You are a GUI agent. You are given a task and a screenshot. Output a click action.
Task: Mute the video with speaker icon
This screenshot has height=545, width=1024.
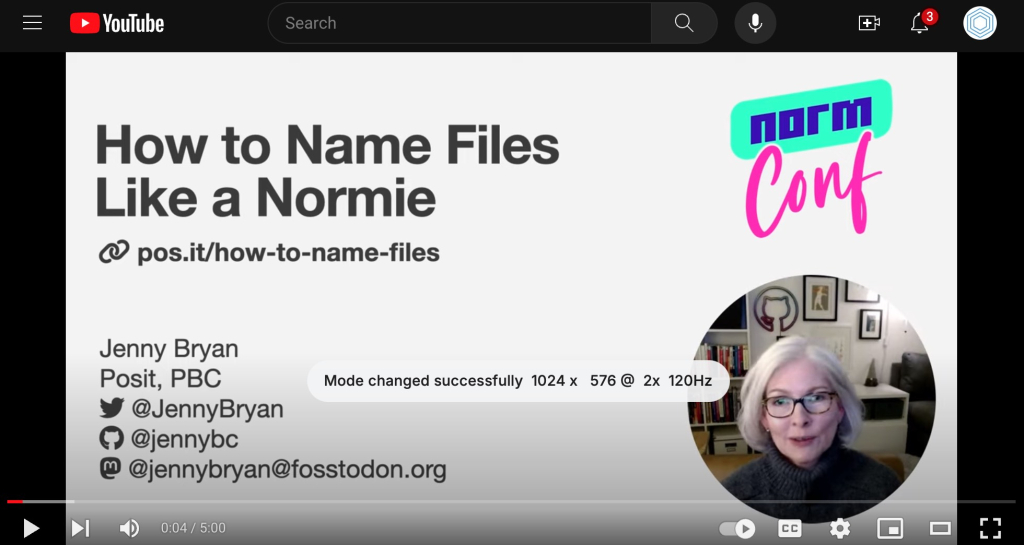(x=129, y=528)
